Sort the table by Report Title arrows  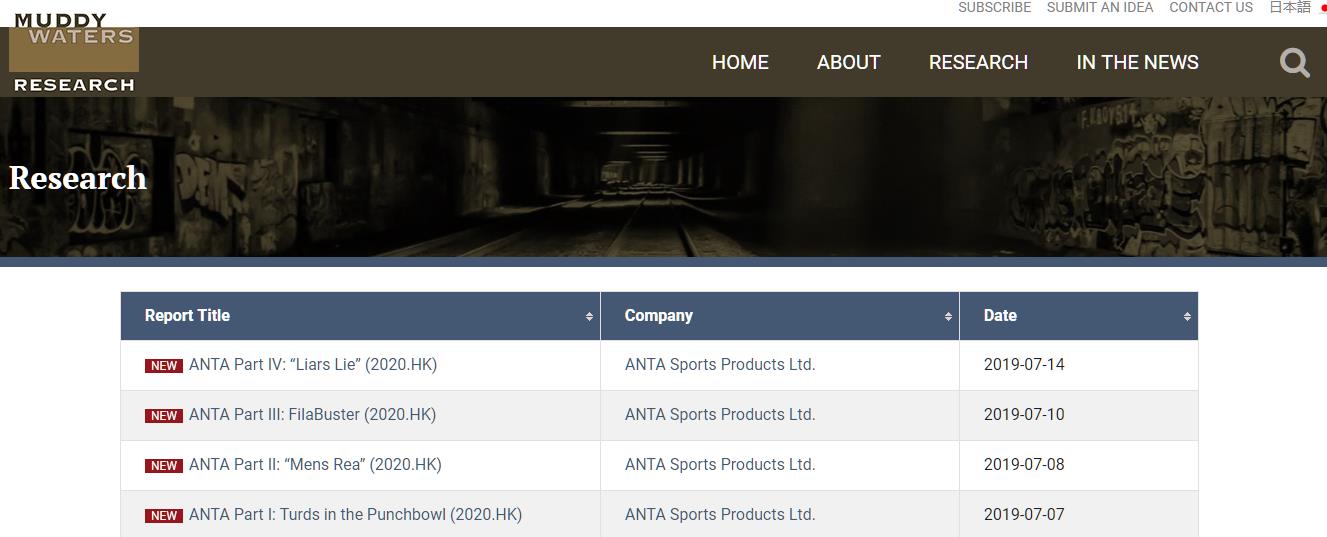click(589, 316)
